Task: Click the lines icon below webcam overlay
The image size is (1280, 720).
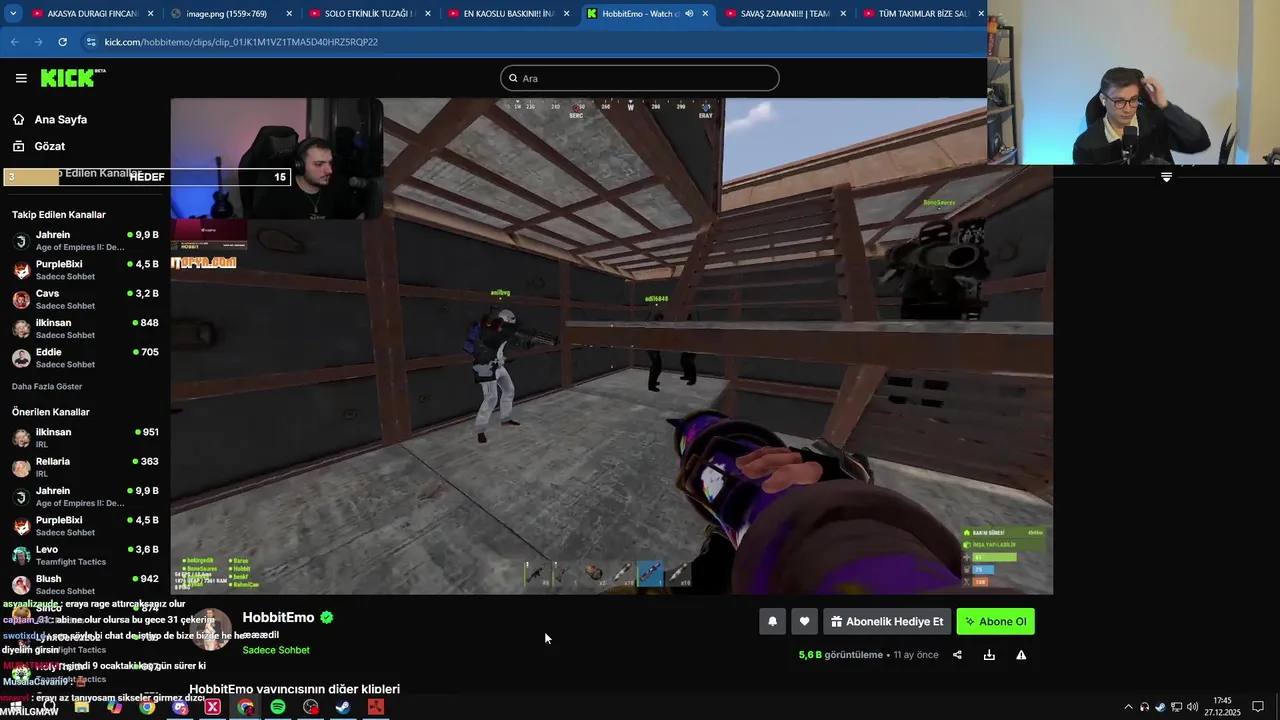Action: click(1166, 177)
